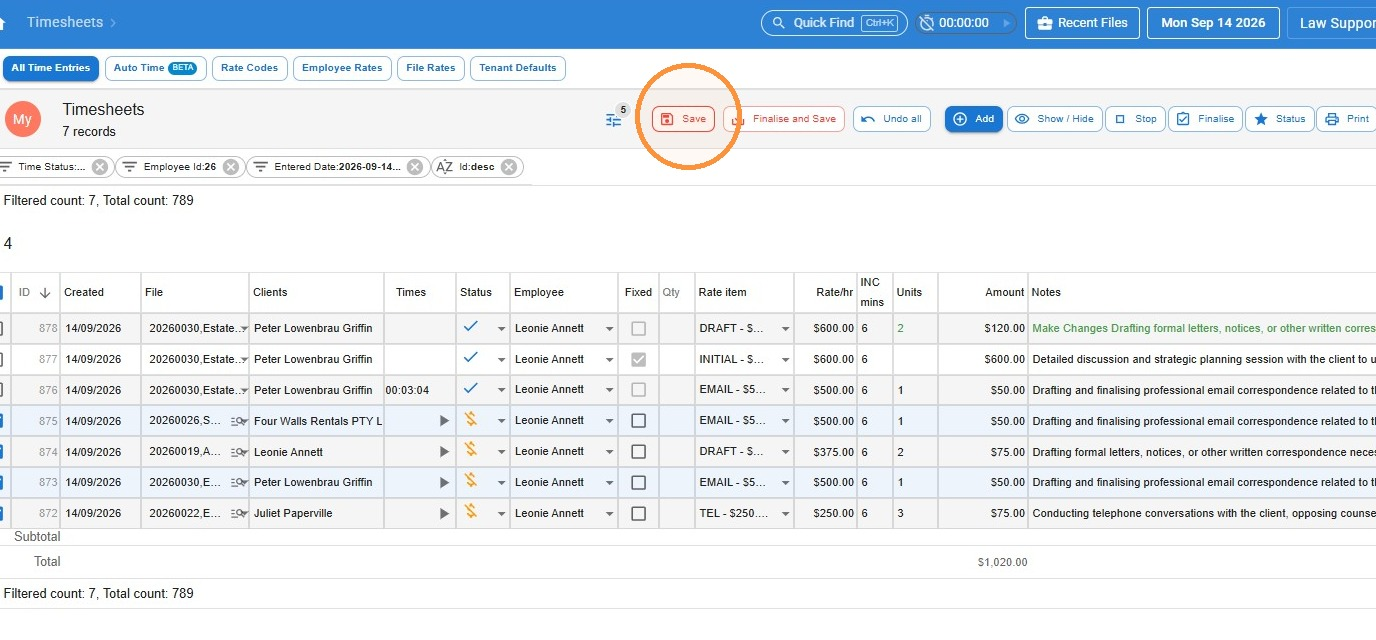Expand Rate item dropdown on row 878
The height and width of the screenshot is (640, 1376).
pos(785,329)
